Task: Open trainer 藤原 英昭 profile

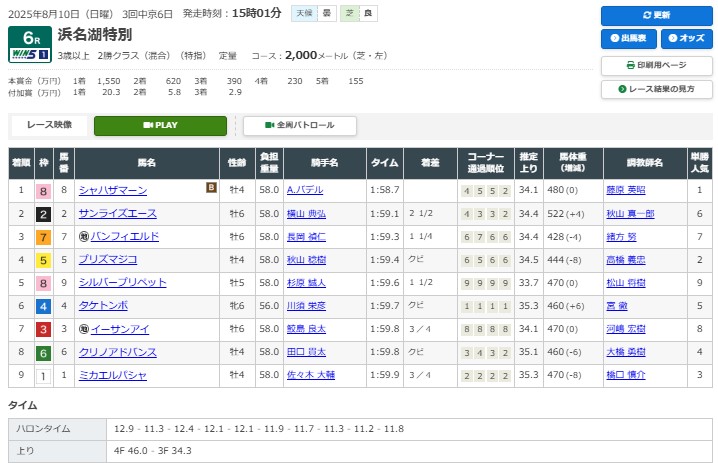Action: tap(626, 190)
